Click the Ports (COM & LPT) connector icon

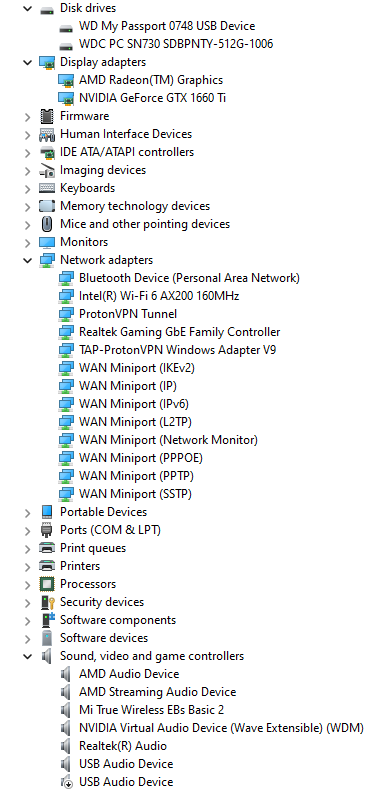click(x=47, y=530)
